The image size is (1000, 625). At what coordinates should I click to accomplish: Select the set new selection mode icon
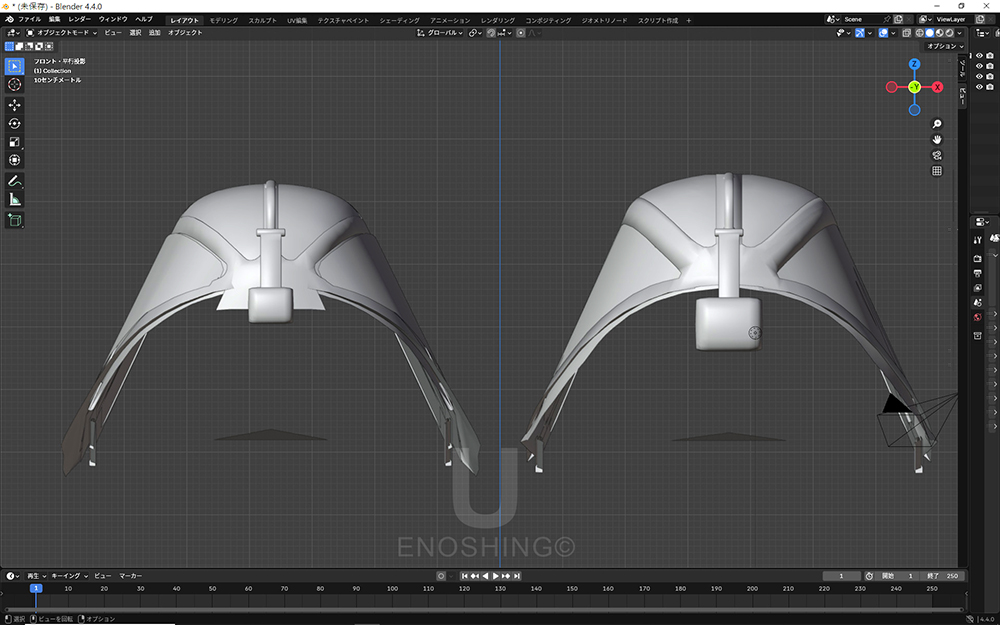click(x=10, y=46)
